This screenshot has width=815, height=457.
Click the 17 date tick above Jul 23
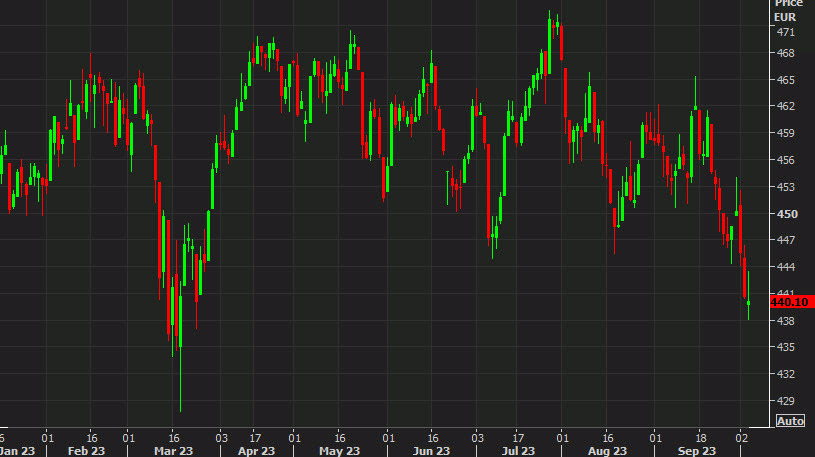[518, 438]
